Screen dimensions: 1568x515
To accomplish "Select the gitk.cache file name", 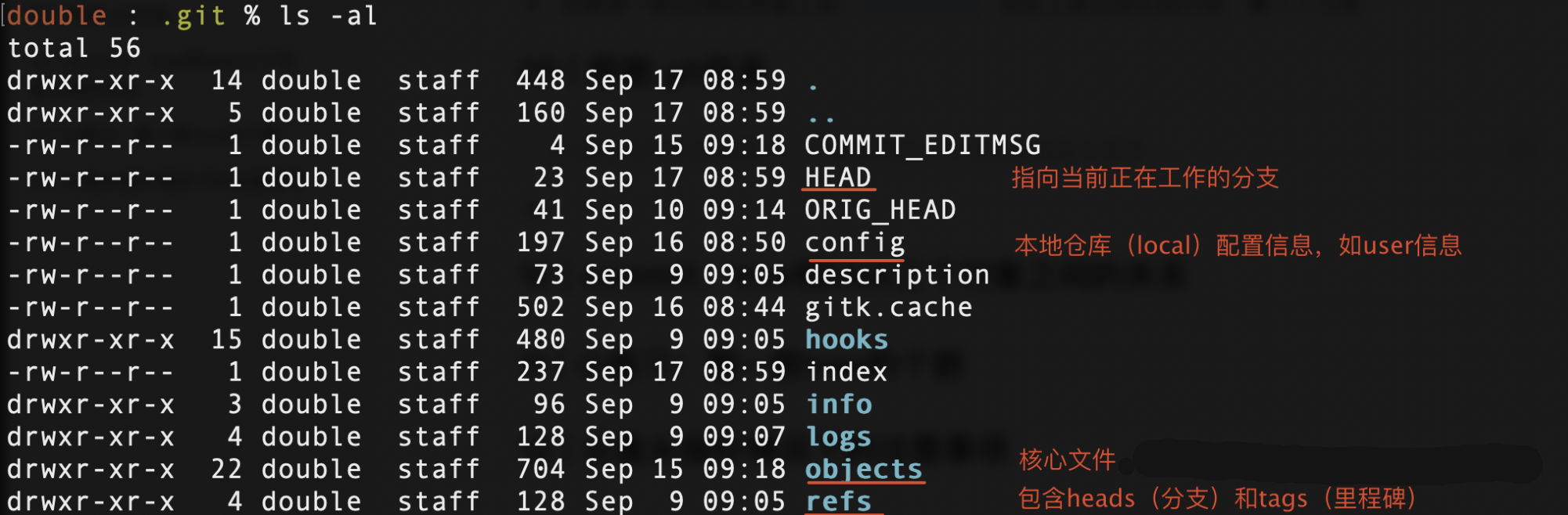I will pos(889,308).
